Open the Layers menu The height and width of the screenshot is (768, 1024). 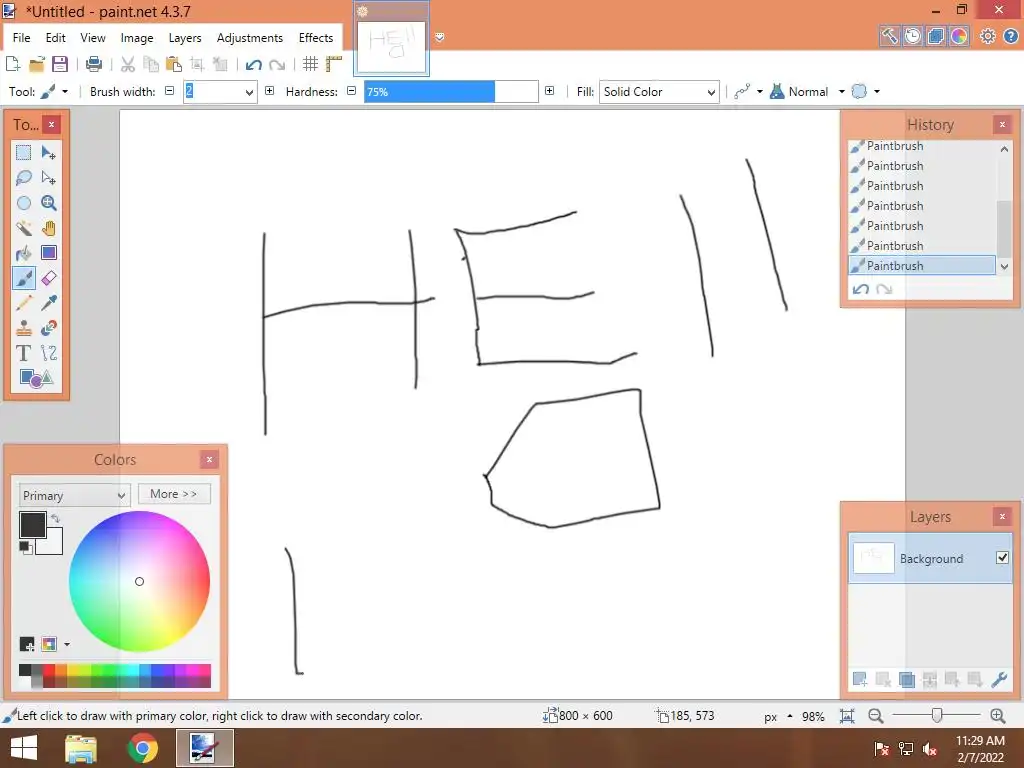185,38
